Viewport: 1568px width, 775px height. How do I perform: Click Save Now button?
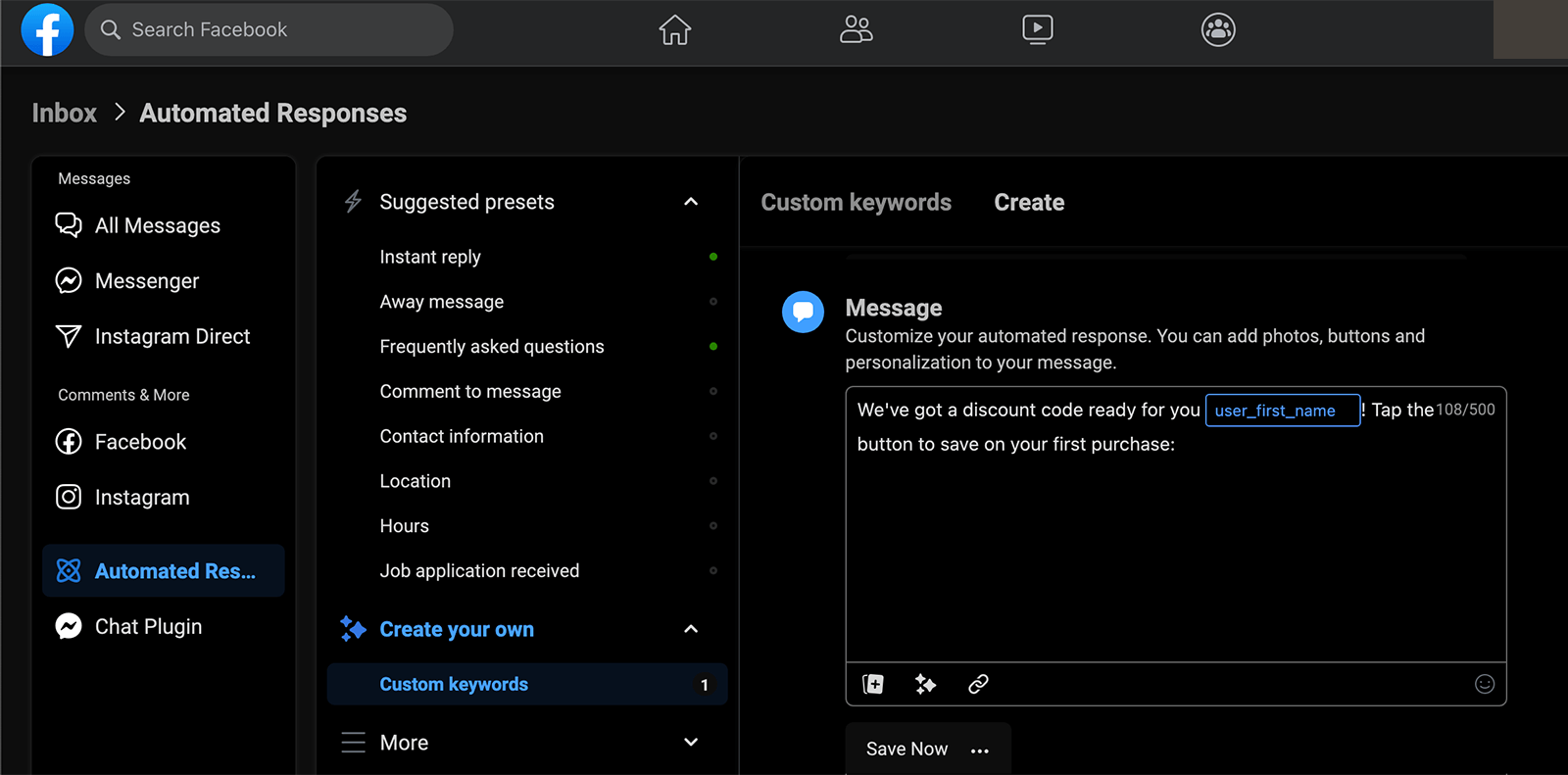click(x=906, y=750)
